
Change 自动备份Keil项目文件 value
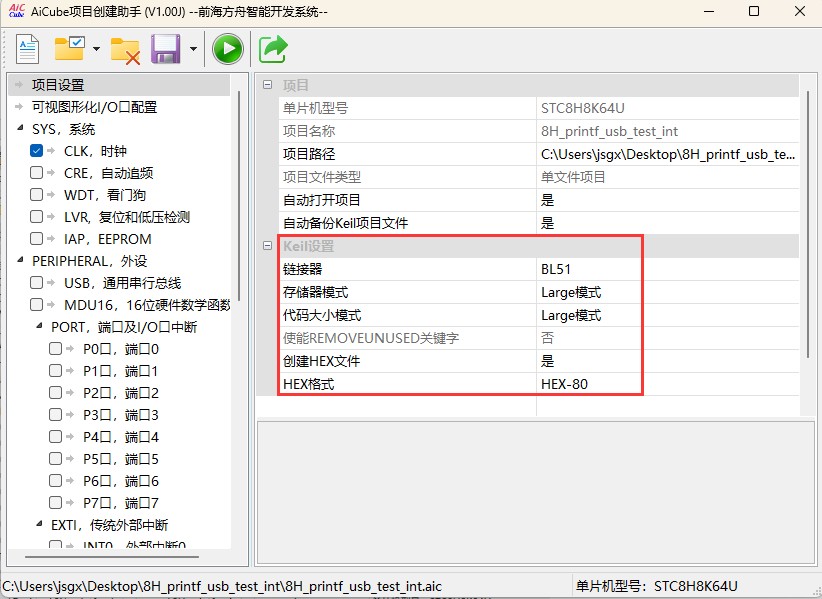668,223
